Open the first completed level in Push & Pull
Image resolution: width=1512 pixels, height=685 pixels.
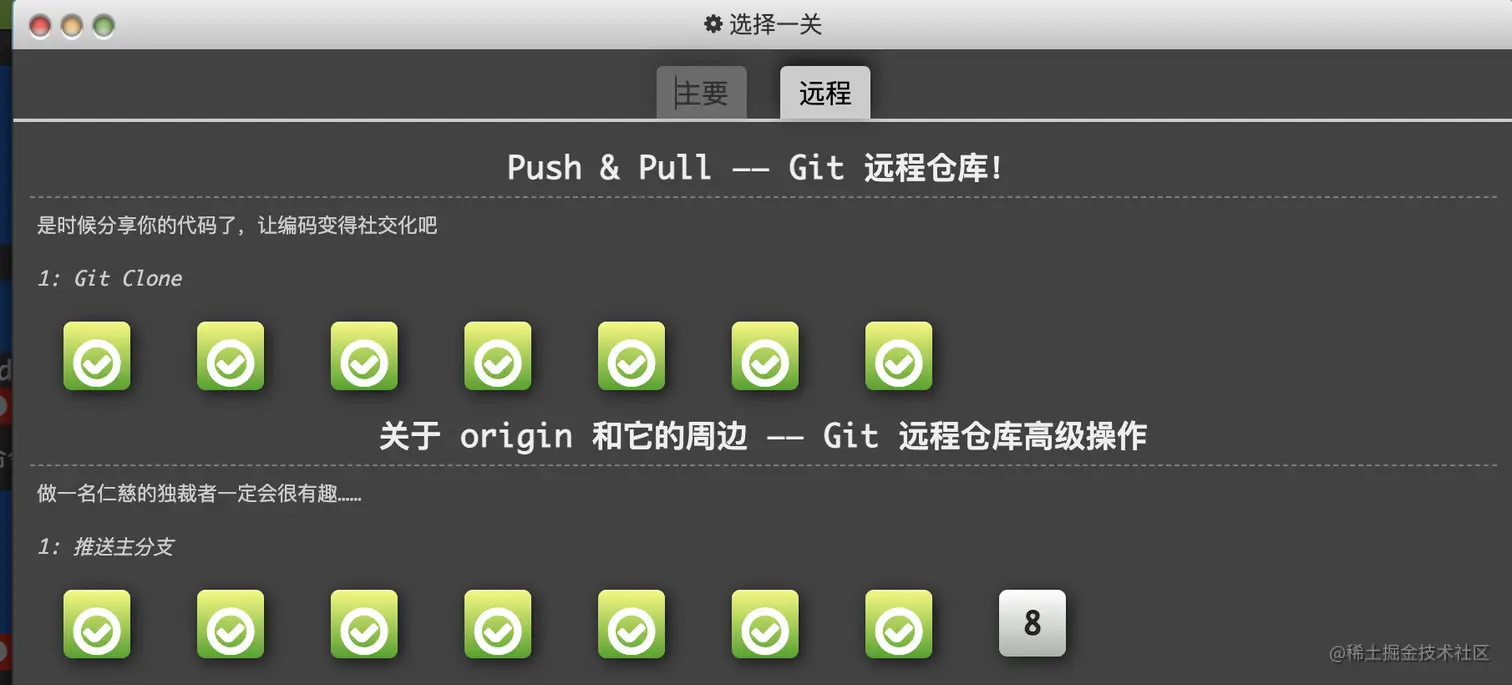(97, 356)
